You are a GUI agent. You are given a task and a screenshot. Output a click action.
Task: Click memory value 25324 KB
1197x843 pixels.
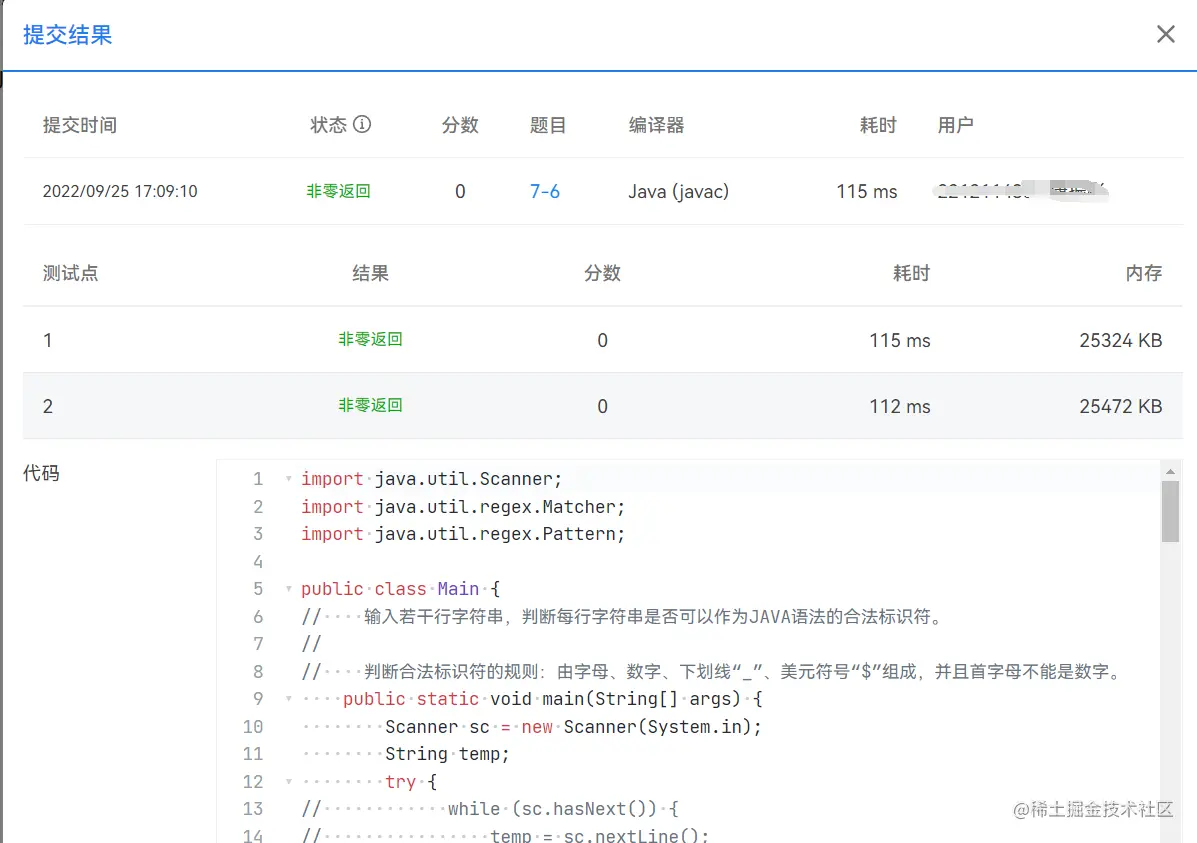point(1120,340)
